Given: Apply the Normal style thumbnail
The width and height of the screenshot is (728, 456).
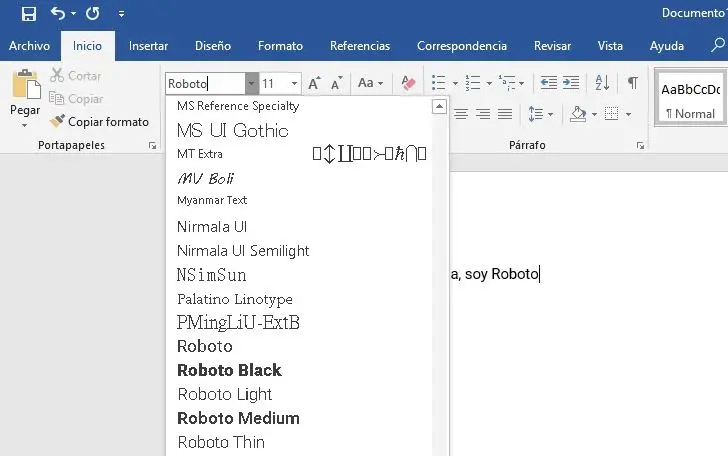Looking at the screenshot, I should 690,98.
